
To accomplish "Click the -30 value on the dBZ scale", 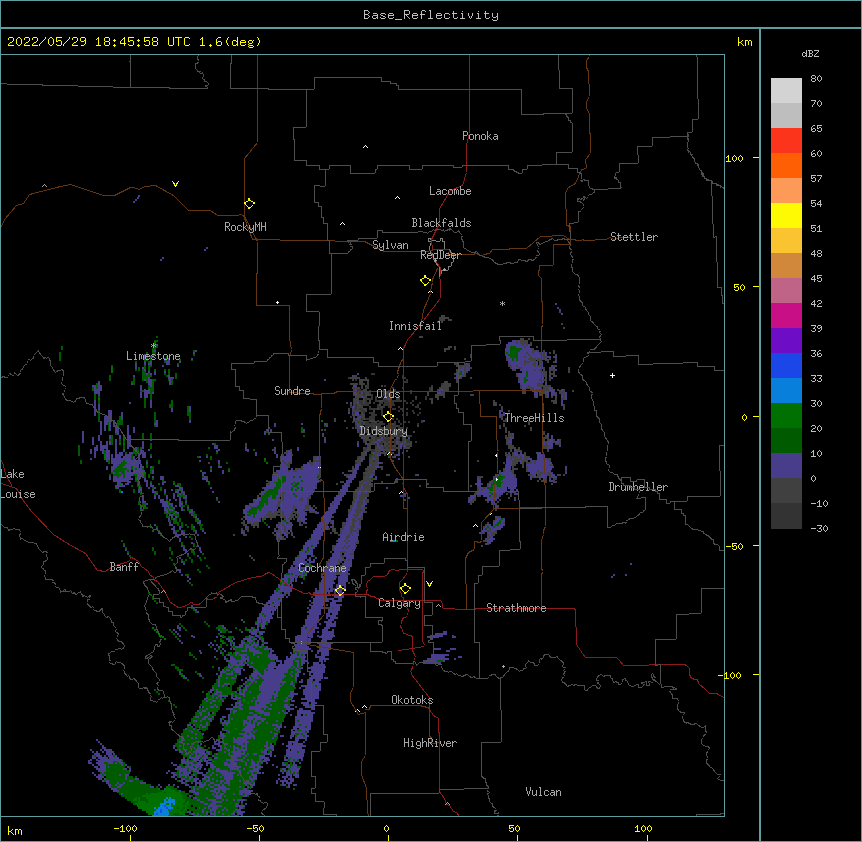I will tap(819, 529).
